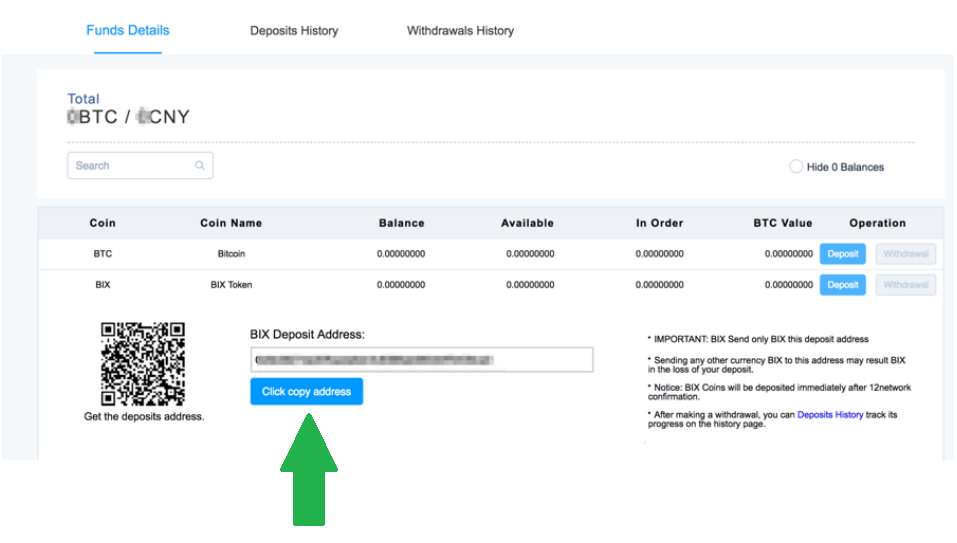This screenshot has width=957, height=543.
Task: Click the Operation column header
Action: point(878,223)
